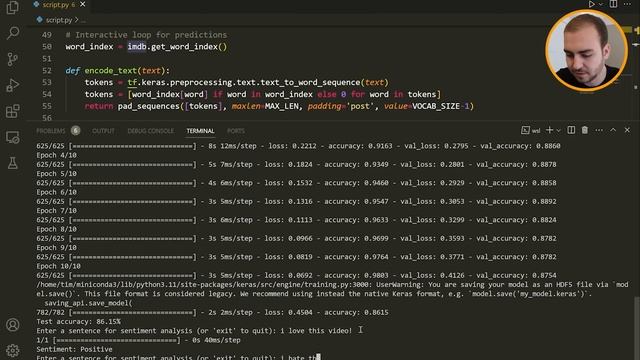This screenshot has width=640, height=360.
Task: Maximize the panel with the chevron up
Action: click(613, 130)
